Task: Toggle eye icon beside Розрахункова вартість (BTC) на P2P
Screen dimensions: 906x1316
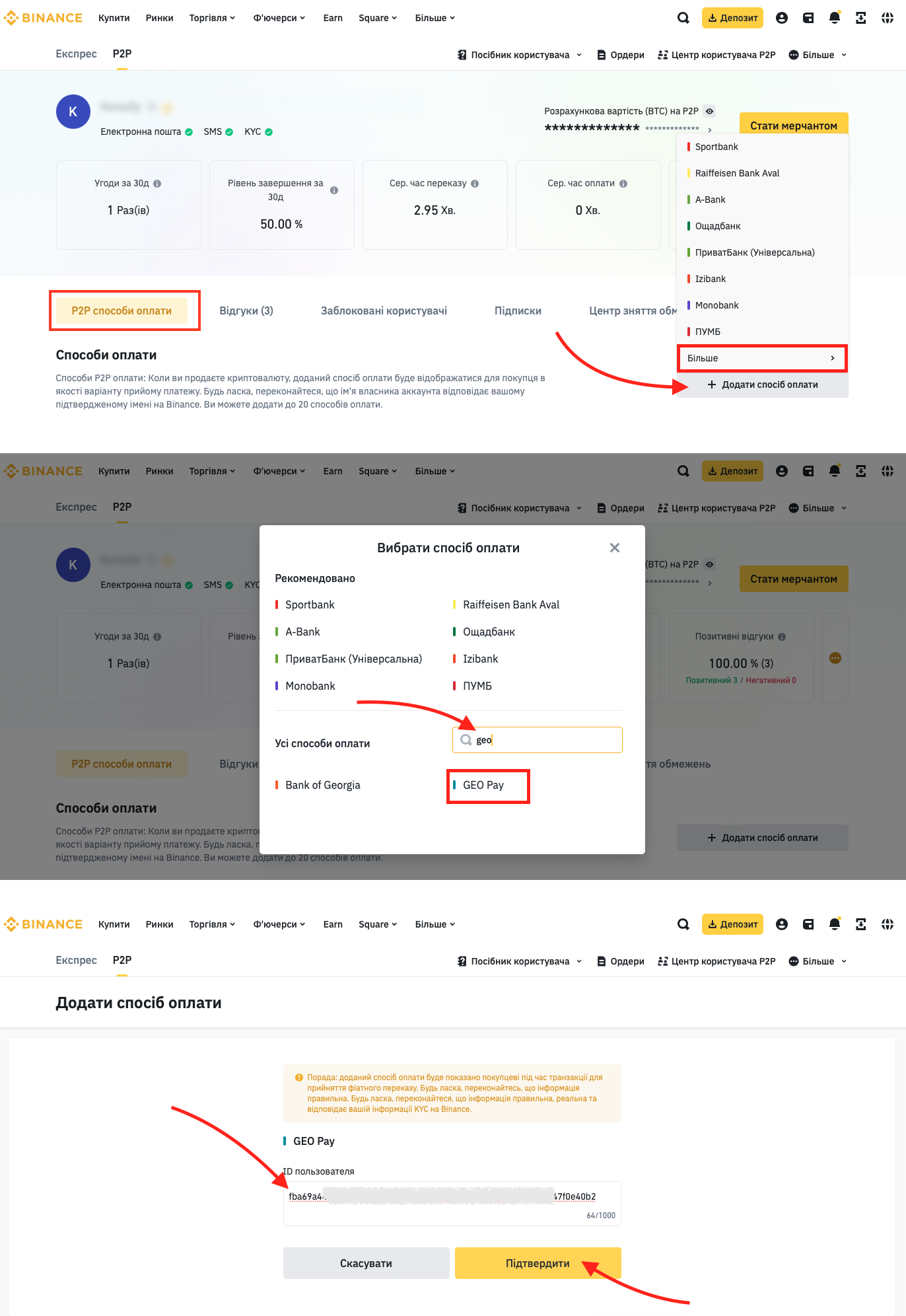Action: click(709, 111)
